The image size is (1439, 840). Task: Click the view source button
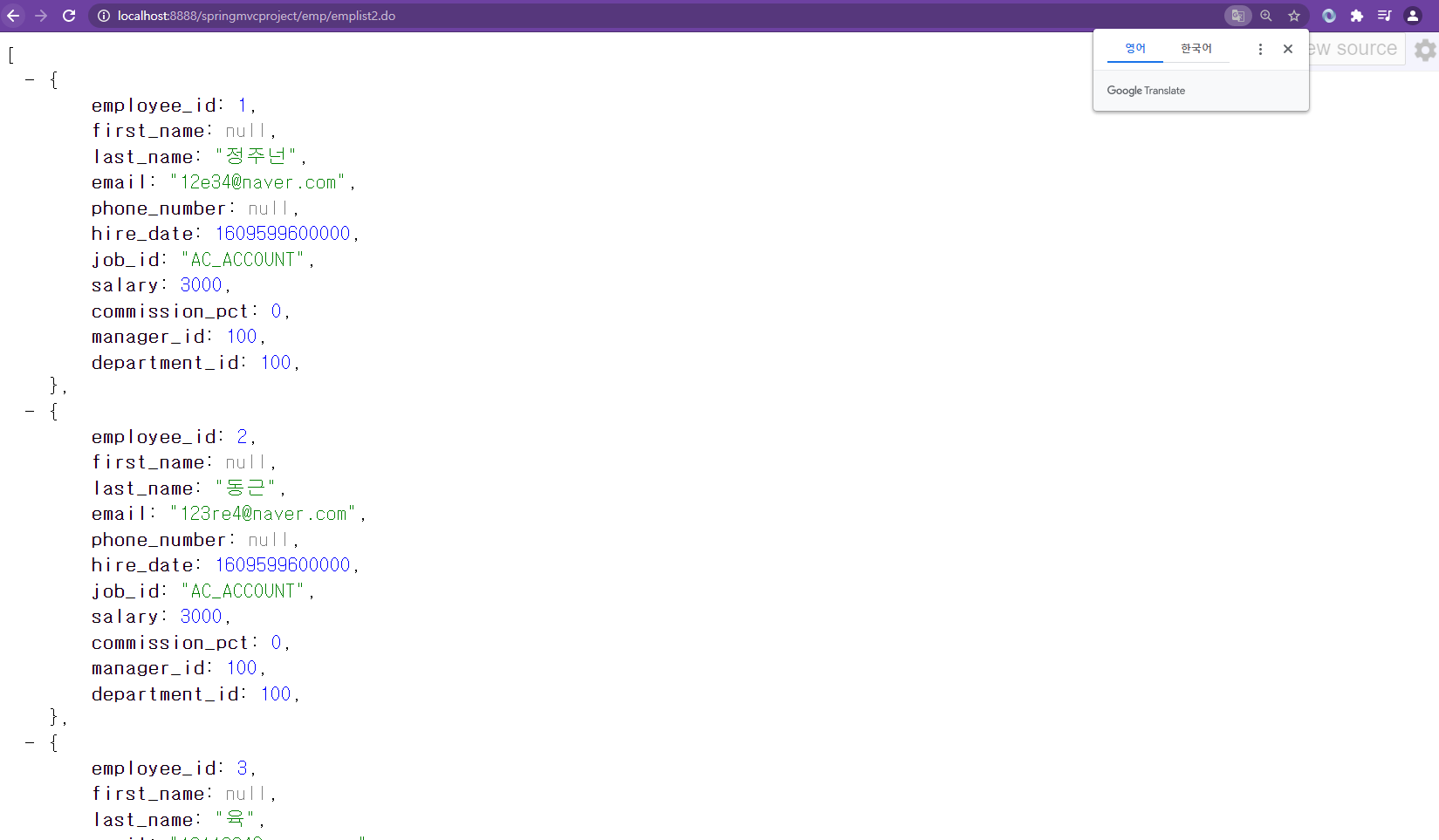(1357, 49)
